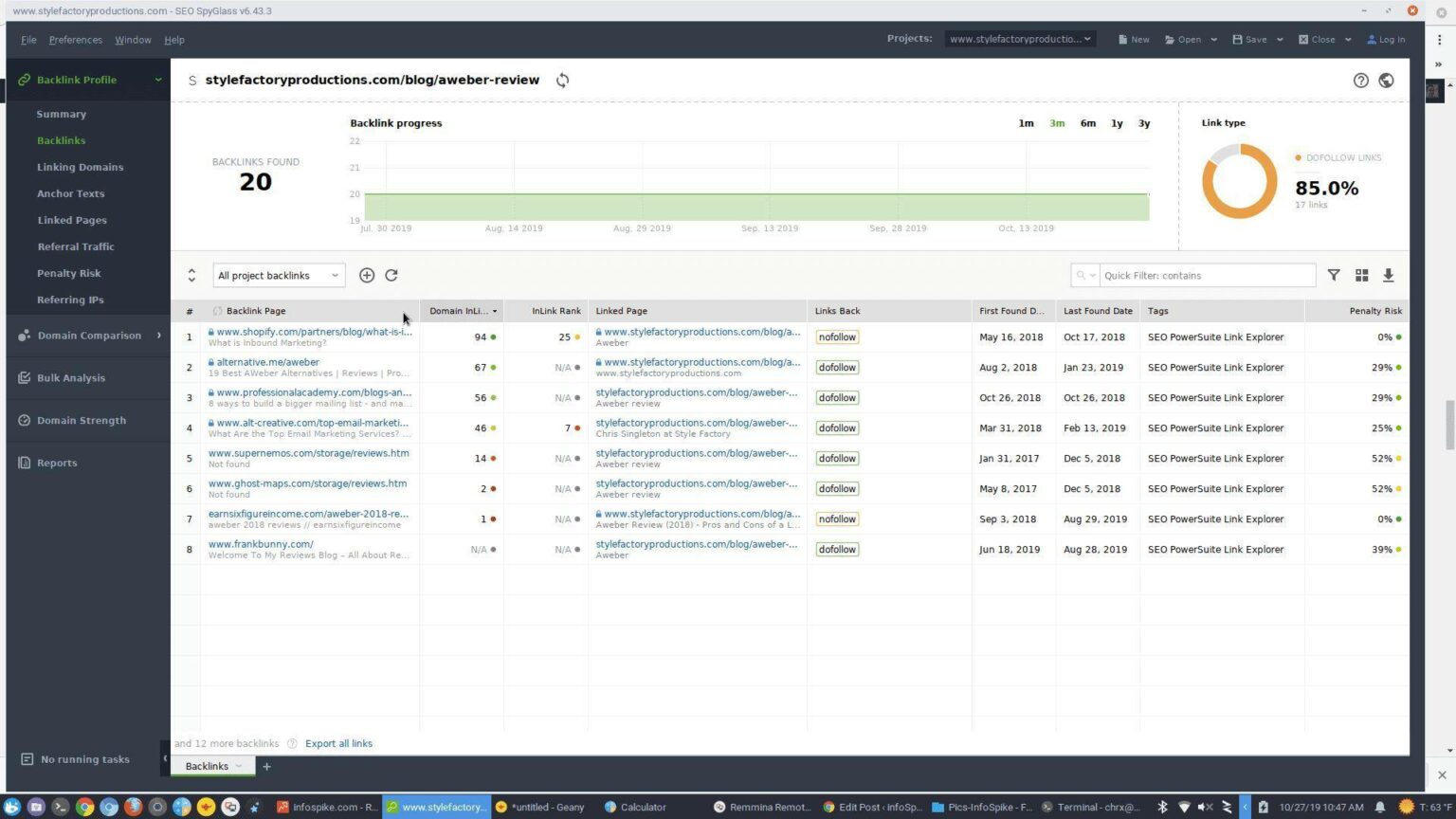The height and width of the screenshot is (819, 1456).
Task: Open the Quick Filter search options dropdown
Action: tap(1085, 275)
